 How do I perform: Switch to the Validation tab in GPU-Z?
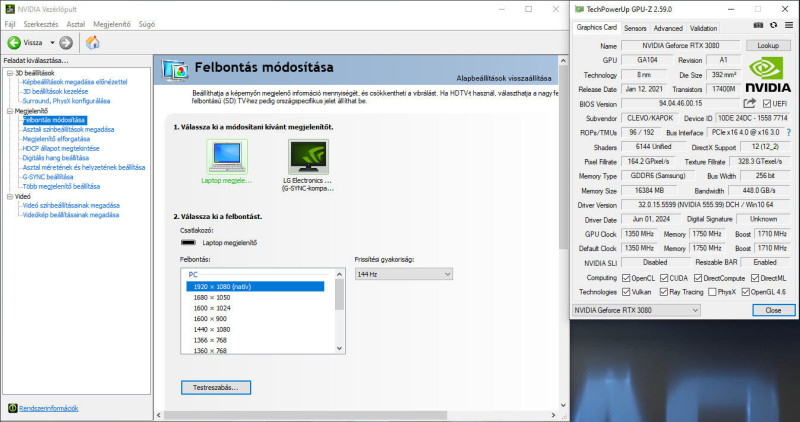pos(704,28)
